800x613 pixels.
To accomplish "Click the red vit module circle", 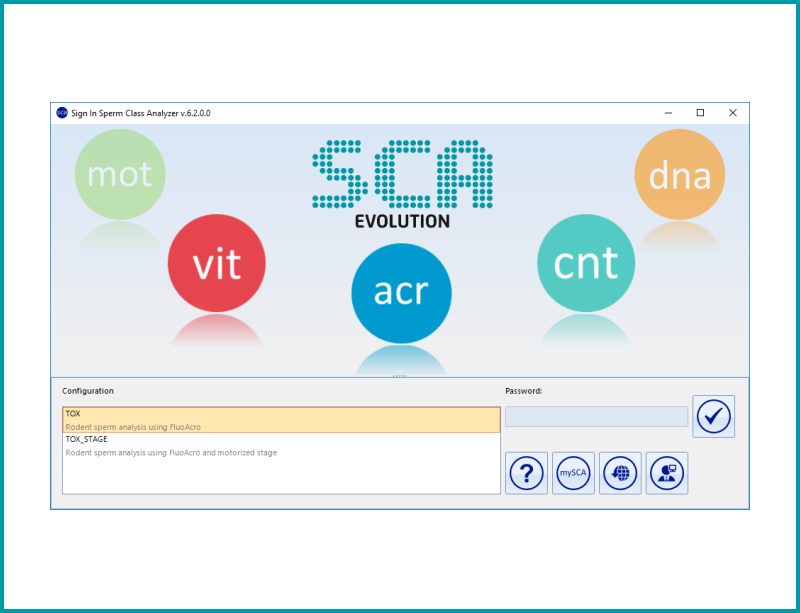I will click(217, 263).
